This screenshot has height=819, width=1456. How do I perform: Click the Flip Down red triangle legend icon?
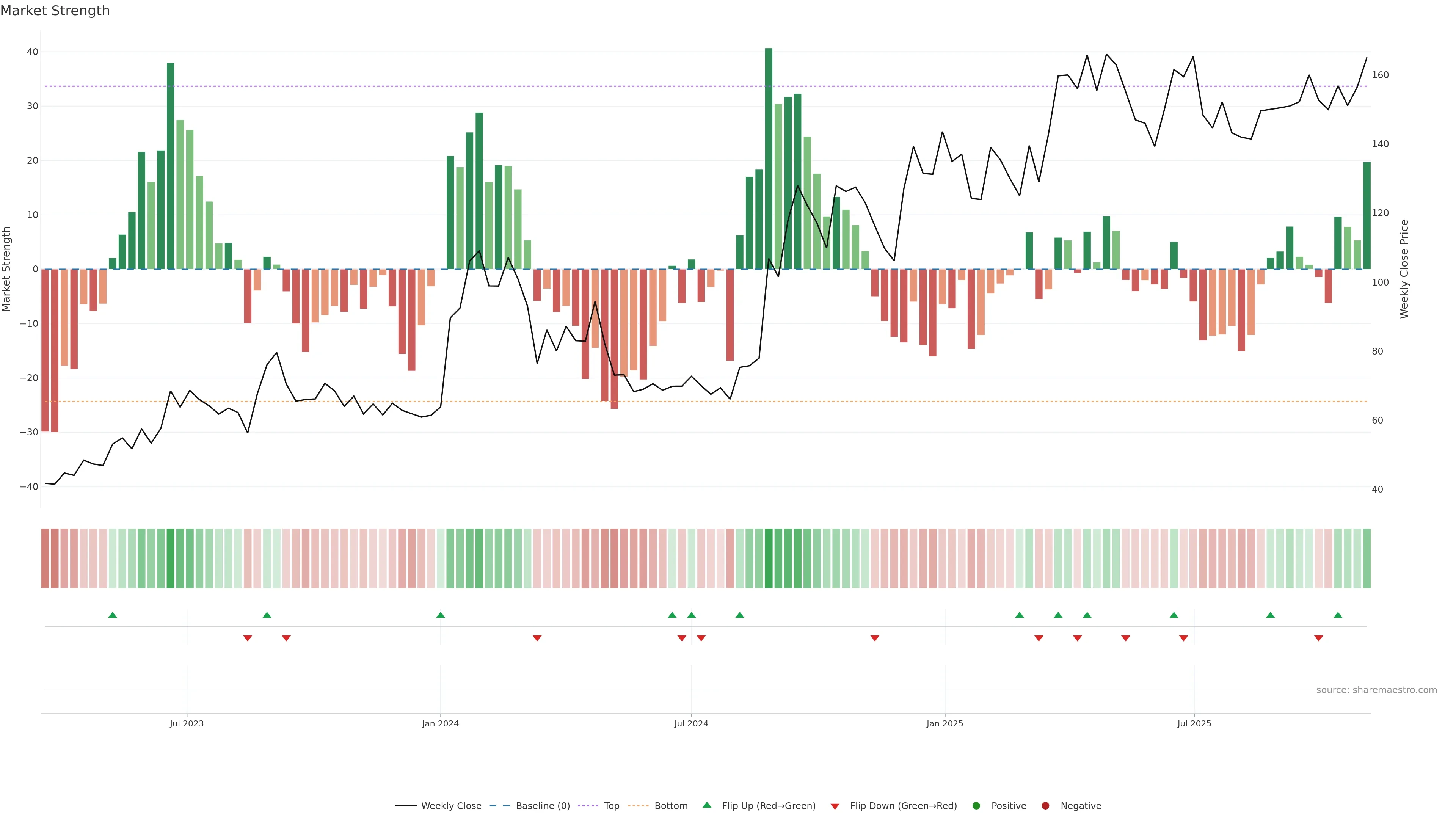835,806
